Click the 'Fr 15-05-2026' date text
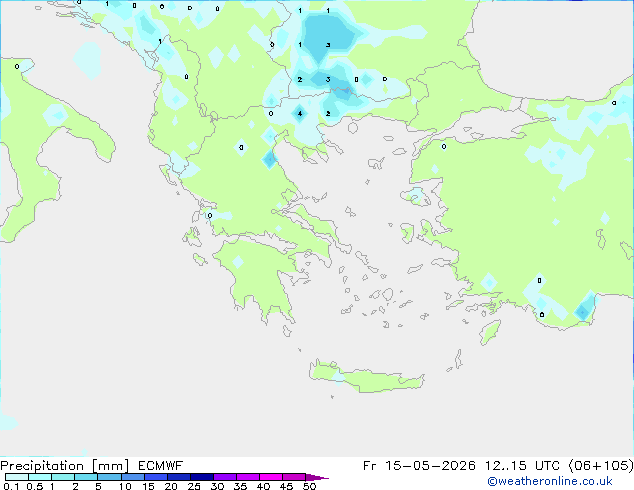The height and width of the screenshot is (490, 634). [419, 466]
